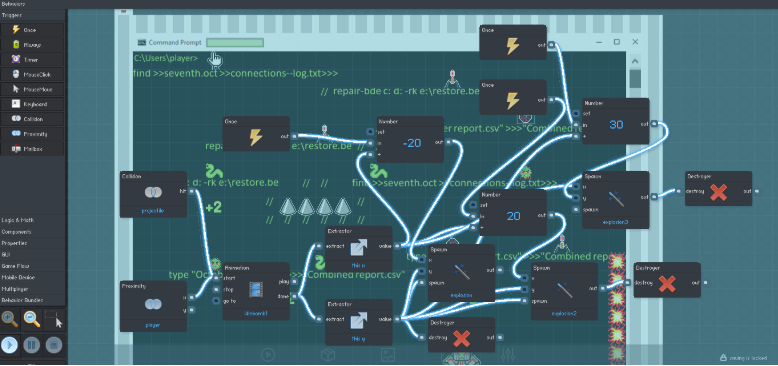Click the Animation node 'done' output port
The image size is (778, 366).
[x=293, y=297]
